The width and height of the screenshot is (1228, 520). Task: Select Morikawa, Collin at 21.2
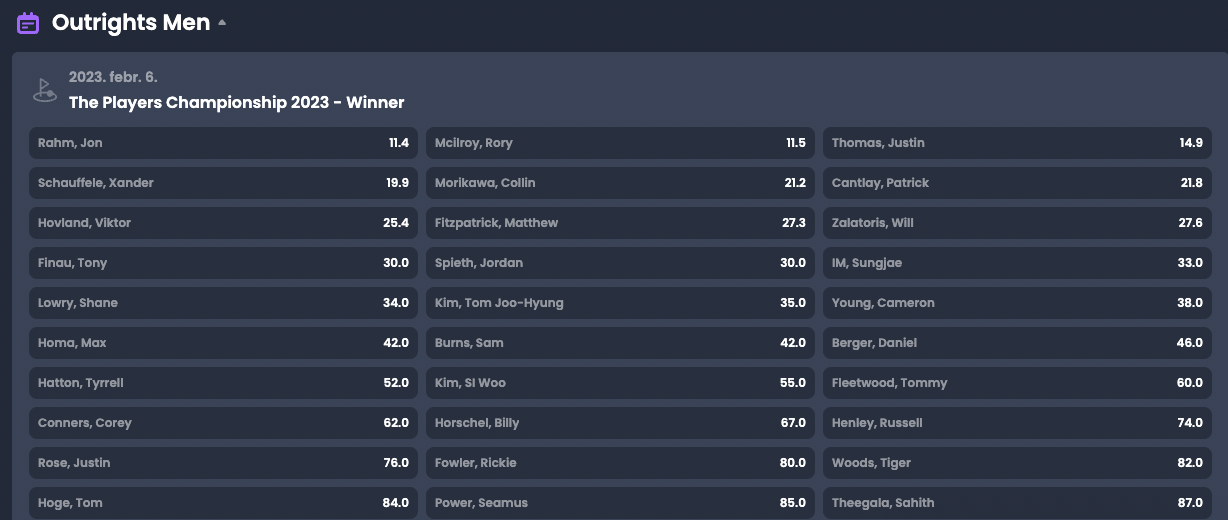click(620, 183)
